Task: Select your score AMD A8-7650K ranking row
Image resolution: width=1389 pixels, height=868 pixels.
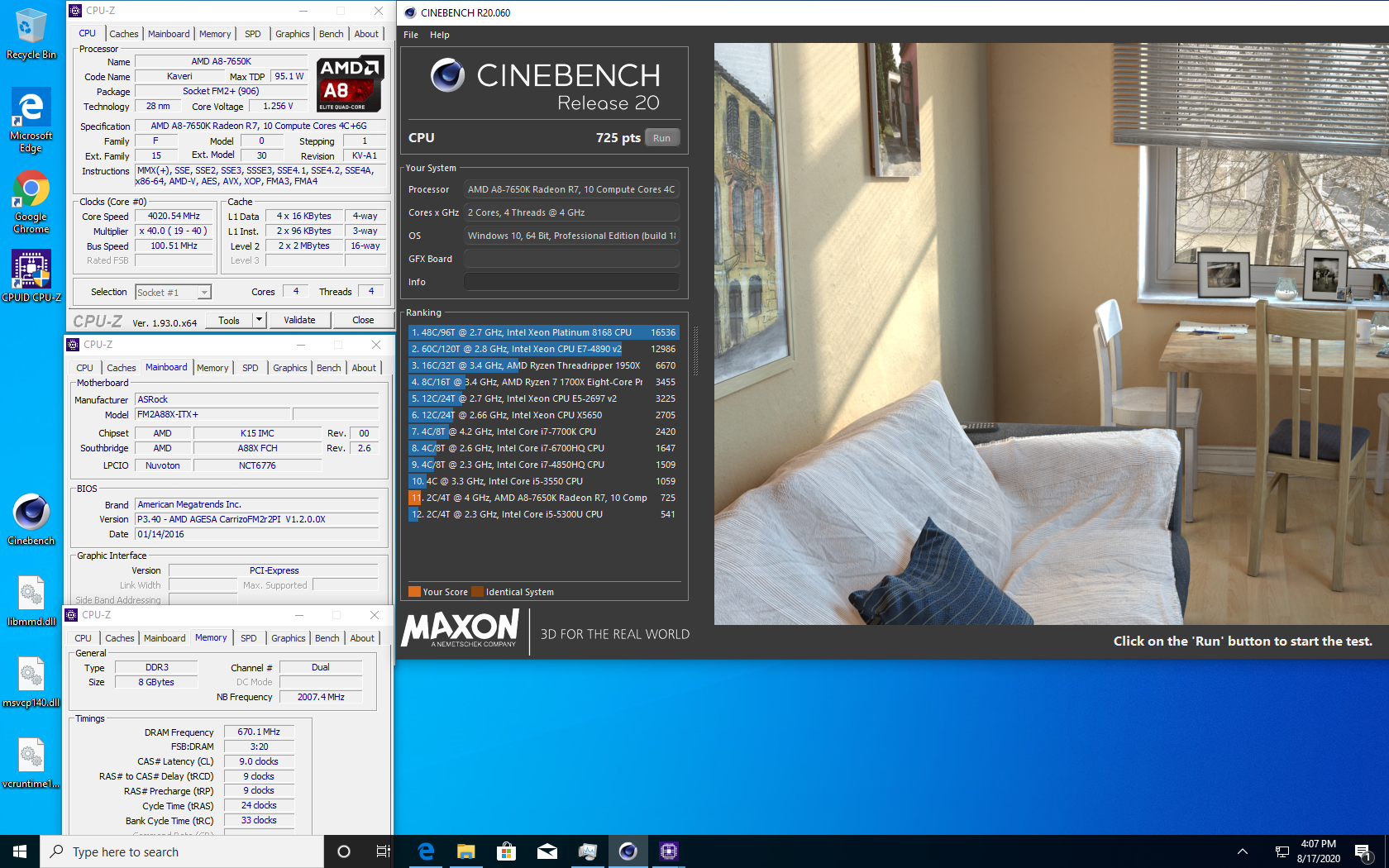Action: click(x=544, y=498)
